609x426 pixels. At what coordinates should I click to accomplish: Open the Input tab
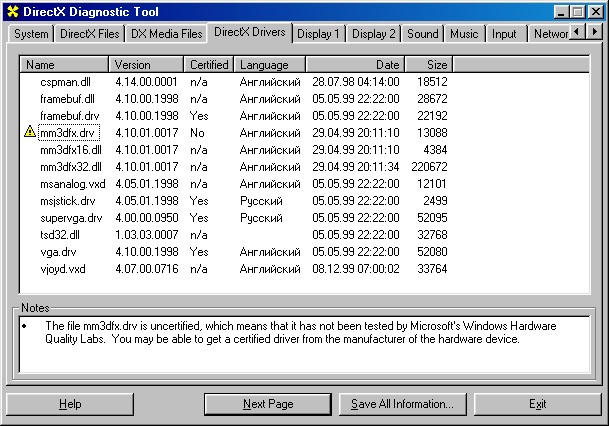tap(504, 34)
